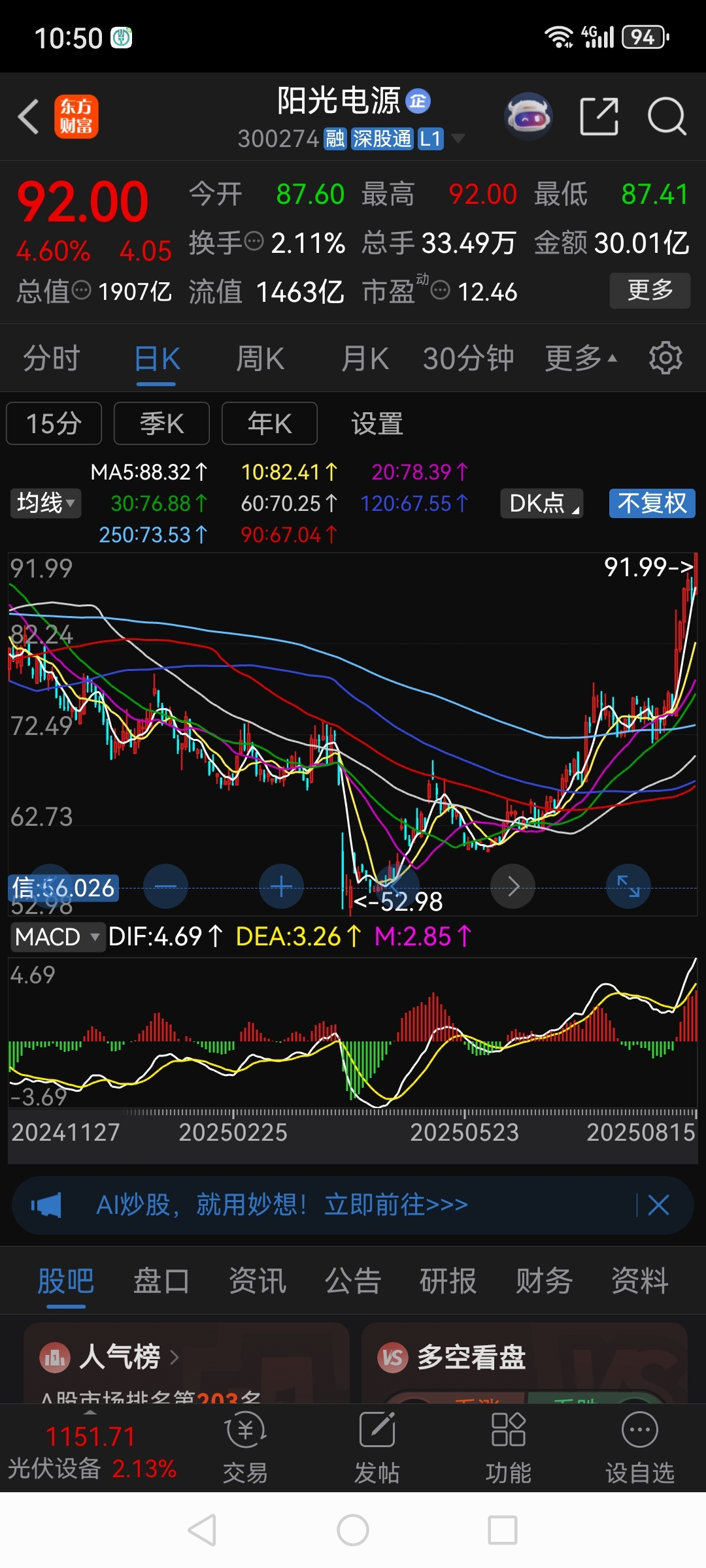
Task: Tap the large 92.00 current price
Action: [83, 203]
